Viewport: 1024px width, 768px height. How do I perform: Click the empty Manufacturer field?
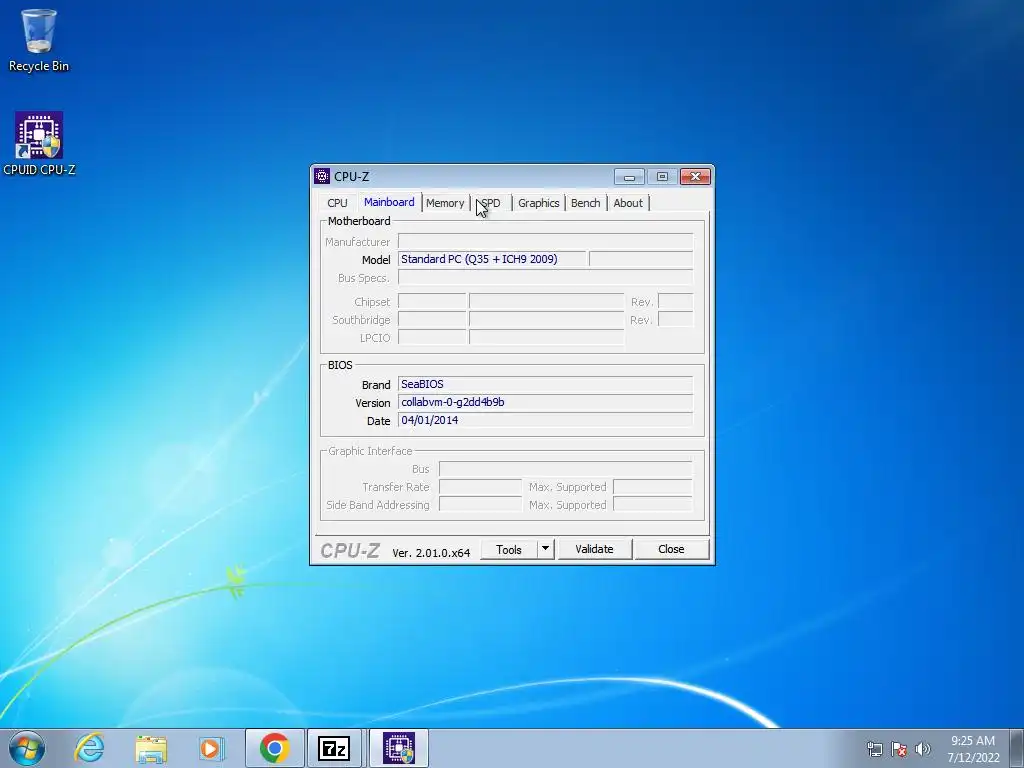(x=545, y=242)
